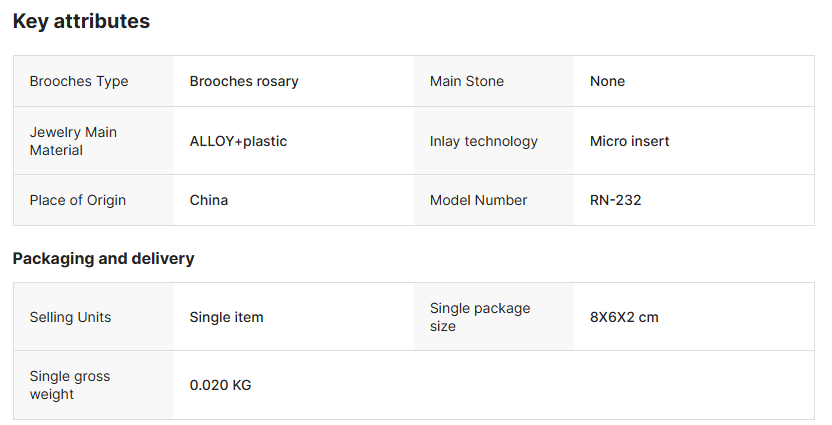The width and height of the screenshot is (832, 425).
Task: Click the Brooches Type label cell
Action: point(79,81)
